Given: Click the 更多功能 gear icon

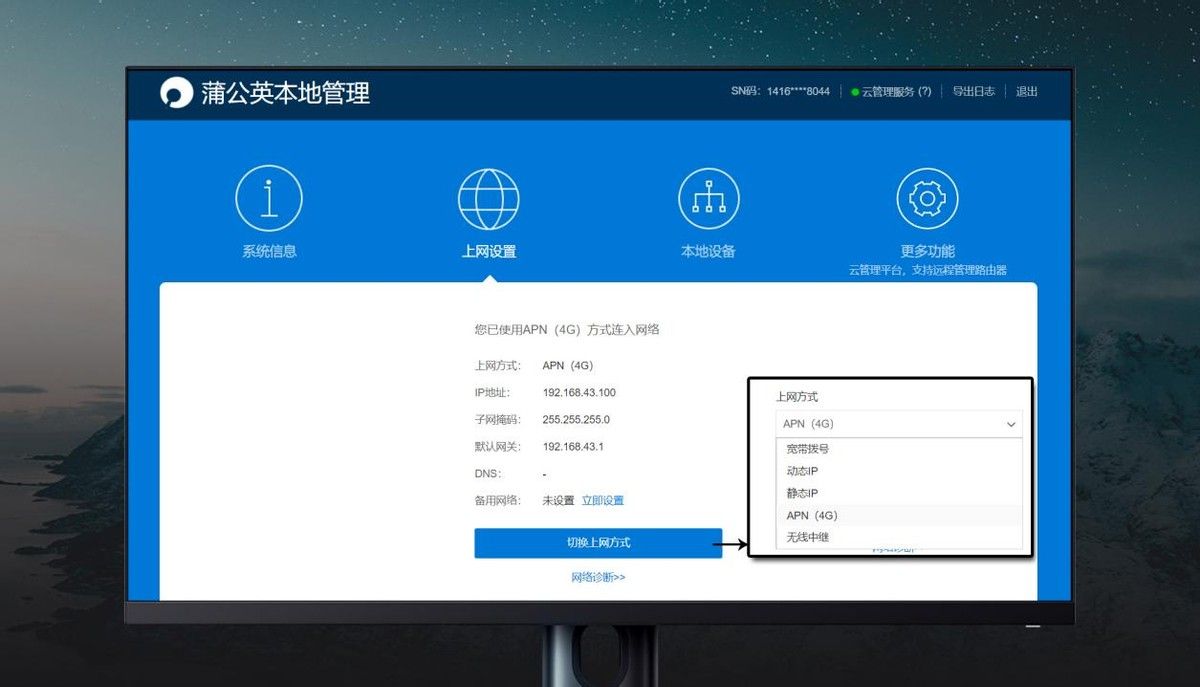Looking at the screenshot, I should pyautogui.click(x=927, y=199).
